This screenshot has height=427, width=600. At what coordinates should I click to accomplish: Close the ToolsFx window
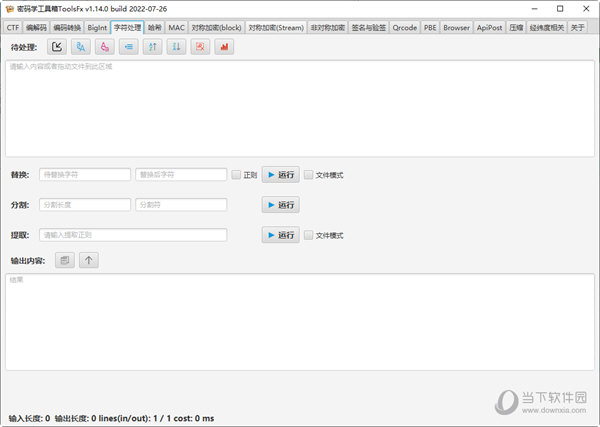(x=586, y=8)
